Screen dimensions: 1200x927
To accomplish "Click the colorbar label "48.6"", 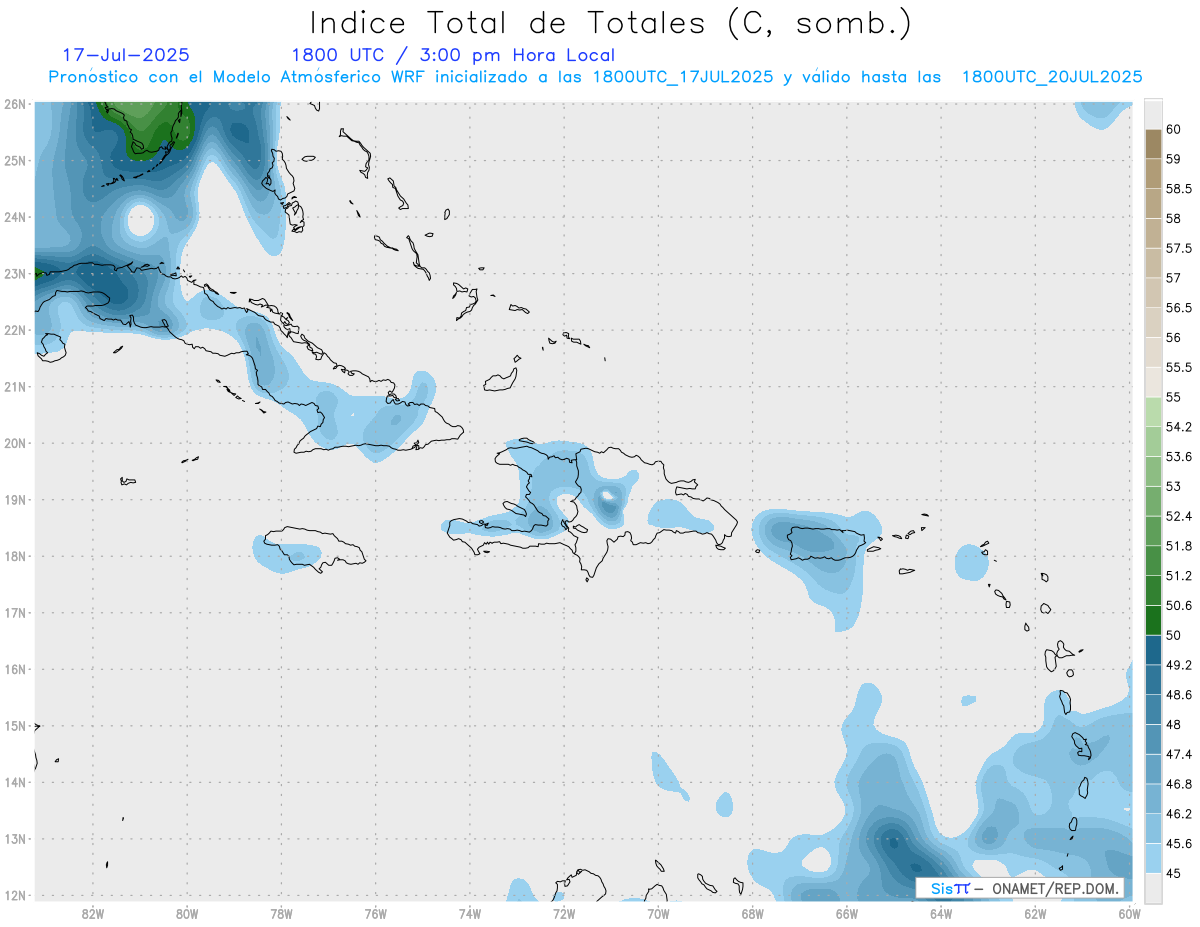I will [x=1179, y=694].
